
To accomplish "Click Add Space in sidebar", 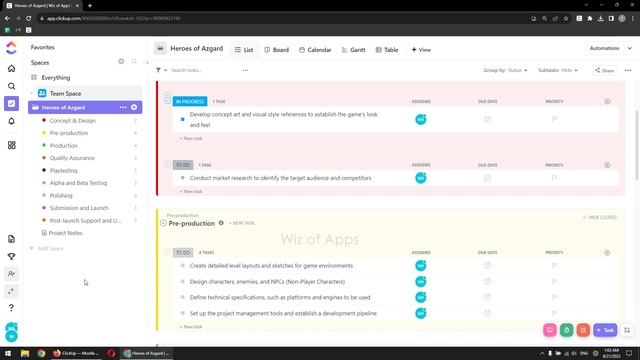I will pos(47,248).
